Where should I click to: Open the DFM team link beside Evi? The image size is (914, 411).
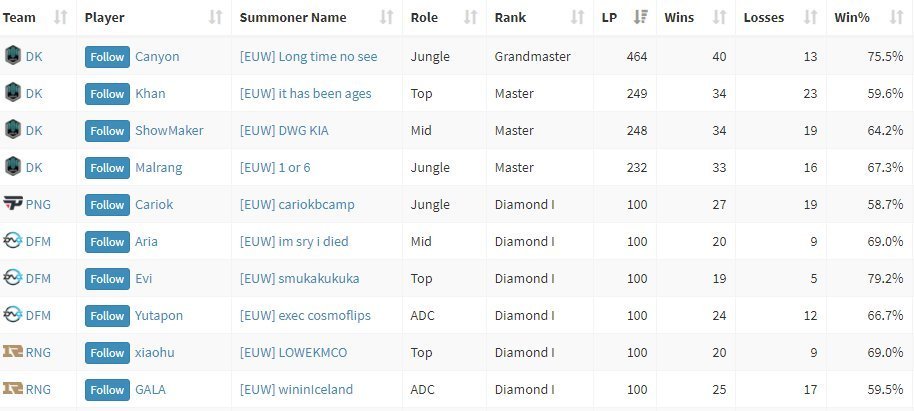click(38, 278)
